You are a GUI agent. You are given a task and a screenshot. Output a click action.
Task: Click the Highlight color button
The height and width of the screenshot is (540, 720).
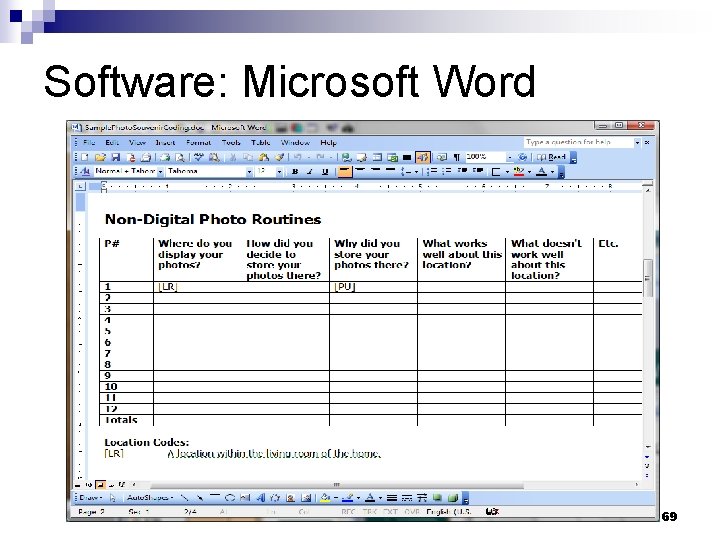pos(519,172)
